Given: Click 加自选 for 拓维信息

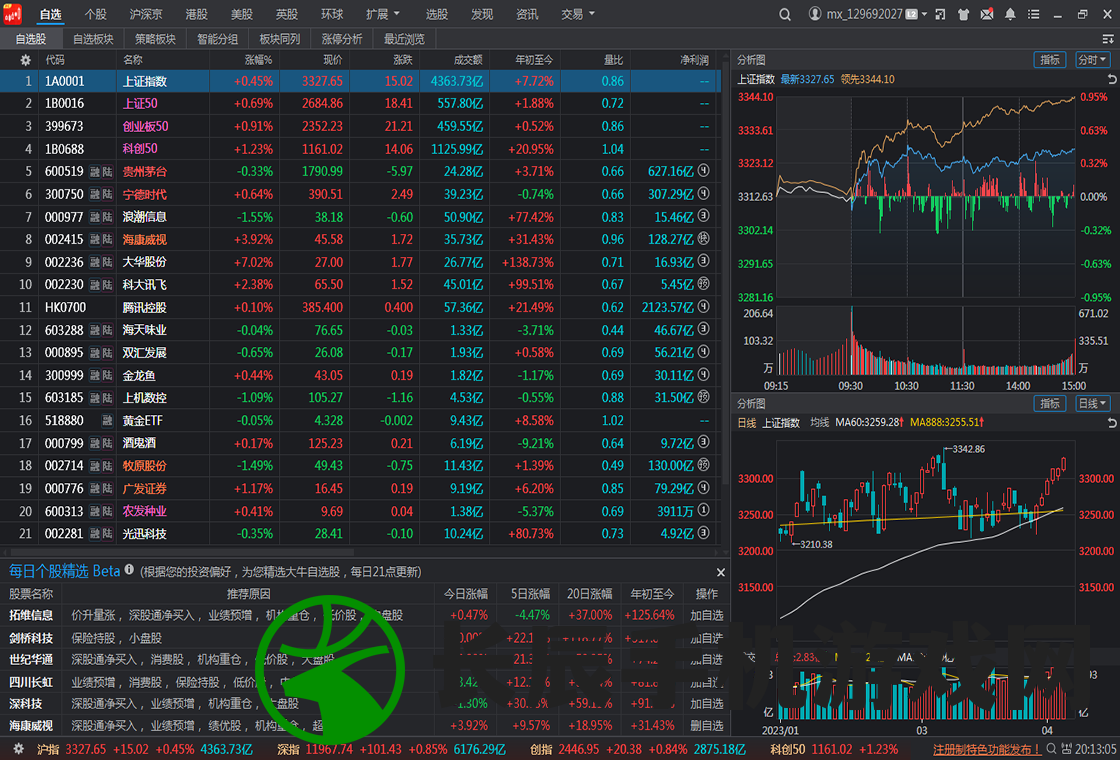Looking at the screenshot, I should pos(707,615).
